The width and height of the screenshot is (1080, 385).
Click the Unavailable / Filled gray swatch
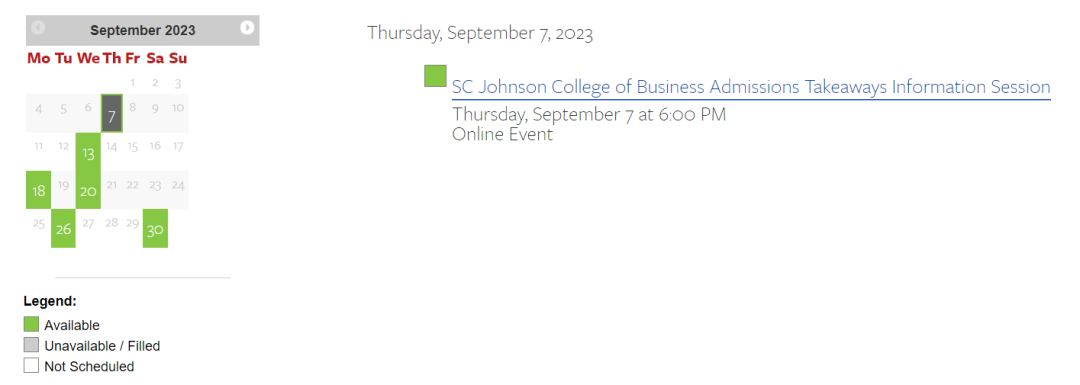click(31, 345)
